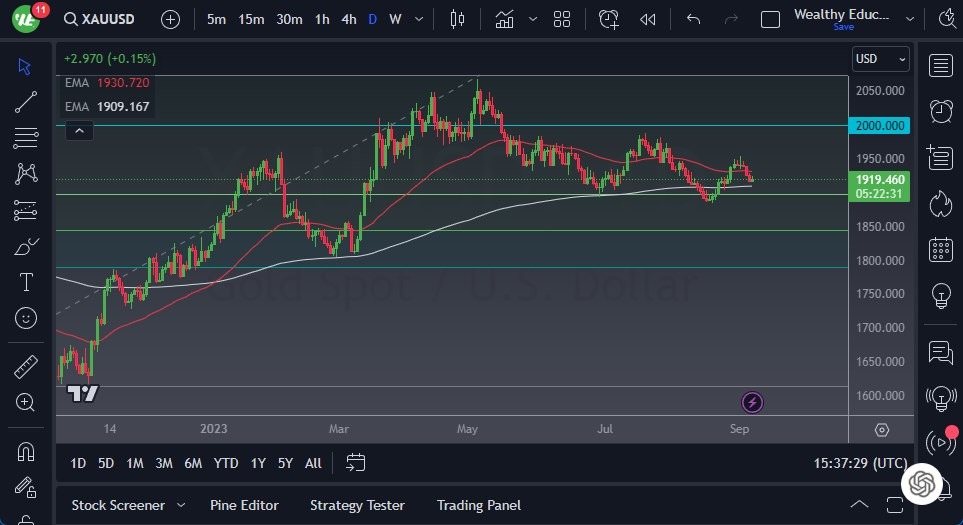Toggle the Magnet mode snapping tool
Image resolution: width=963 pixels, height=525 pixels.
26,452
